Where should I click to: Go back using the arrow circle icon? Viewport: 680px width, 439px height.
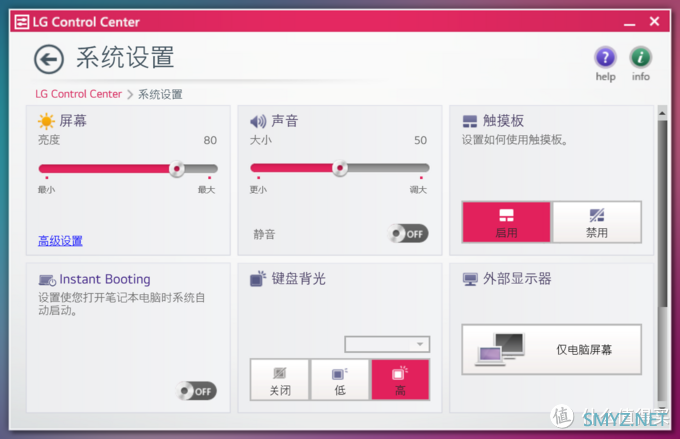(x=49, y=59)
